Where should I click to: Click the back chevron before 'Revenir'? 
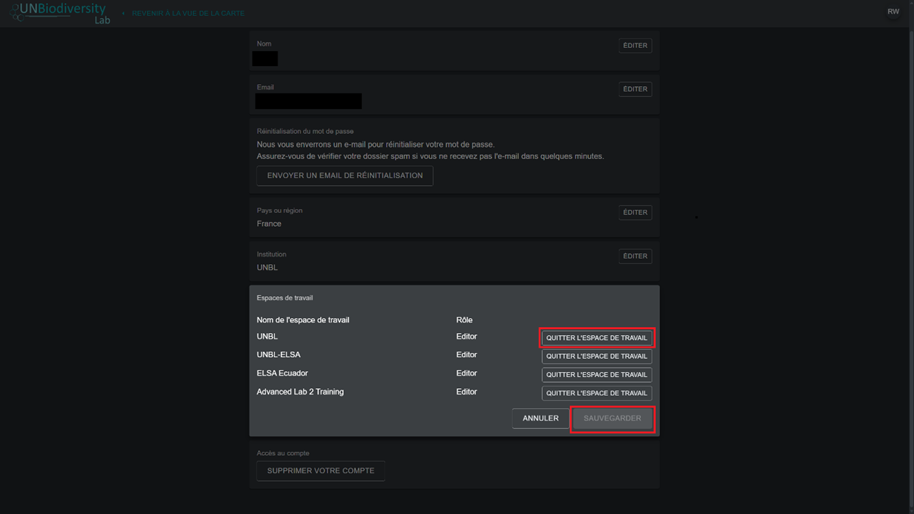pos(124,14)
